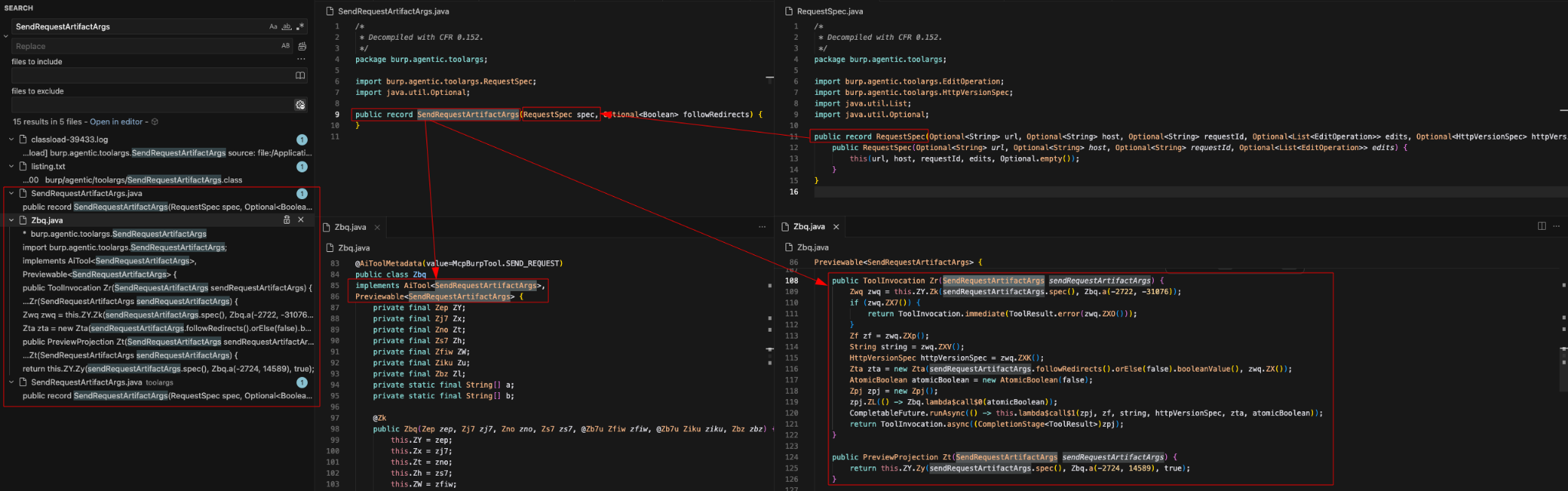
Task: Click result count badge for listing.txt
Action: 302,166
